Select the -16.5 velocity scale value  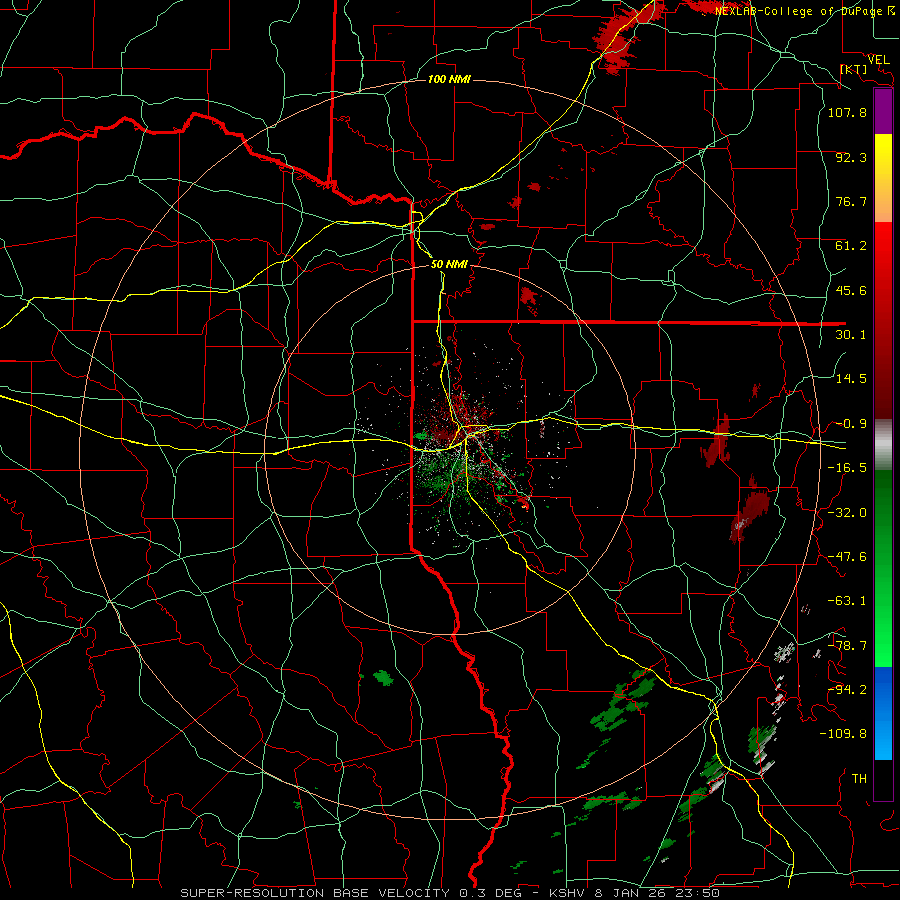(x=847, y=468)
